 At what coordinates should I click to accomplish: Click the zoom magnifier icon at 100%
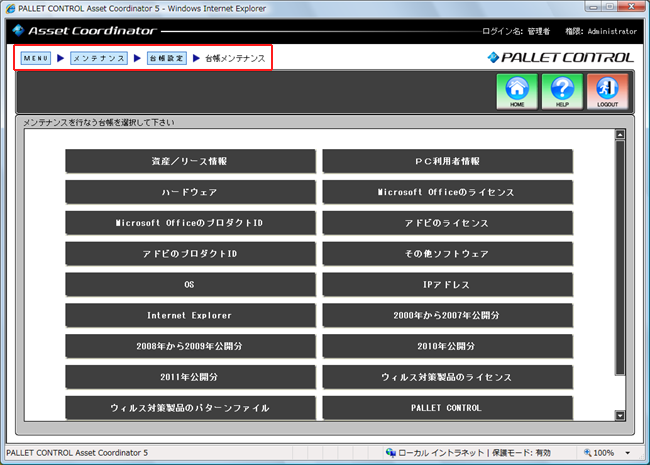pos(587,453)
